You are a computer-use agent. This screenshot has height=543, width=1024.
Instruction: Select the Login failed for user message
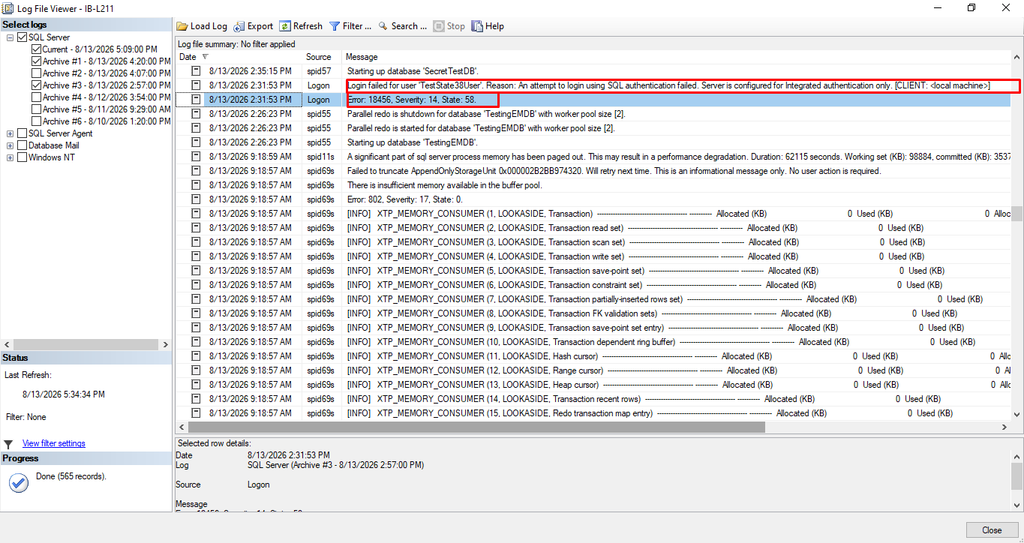669,86
